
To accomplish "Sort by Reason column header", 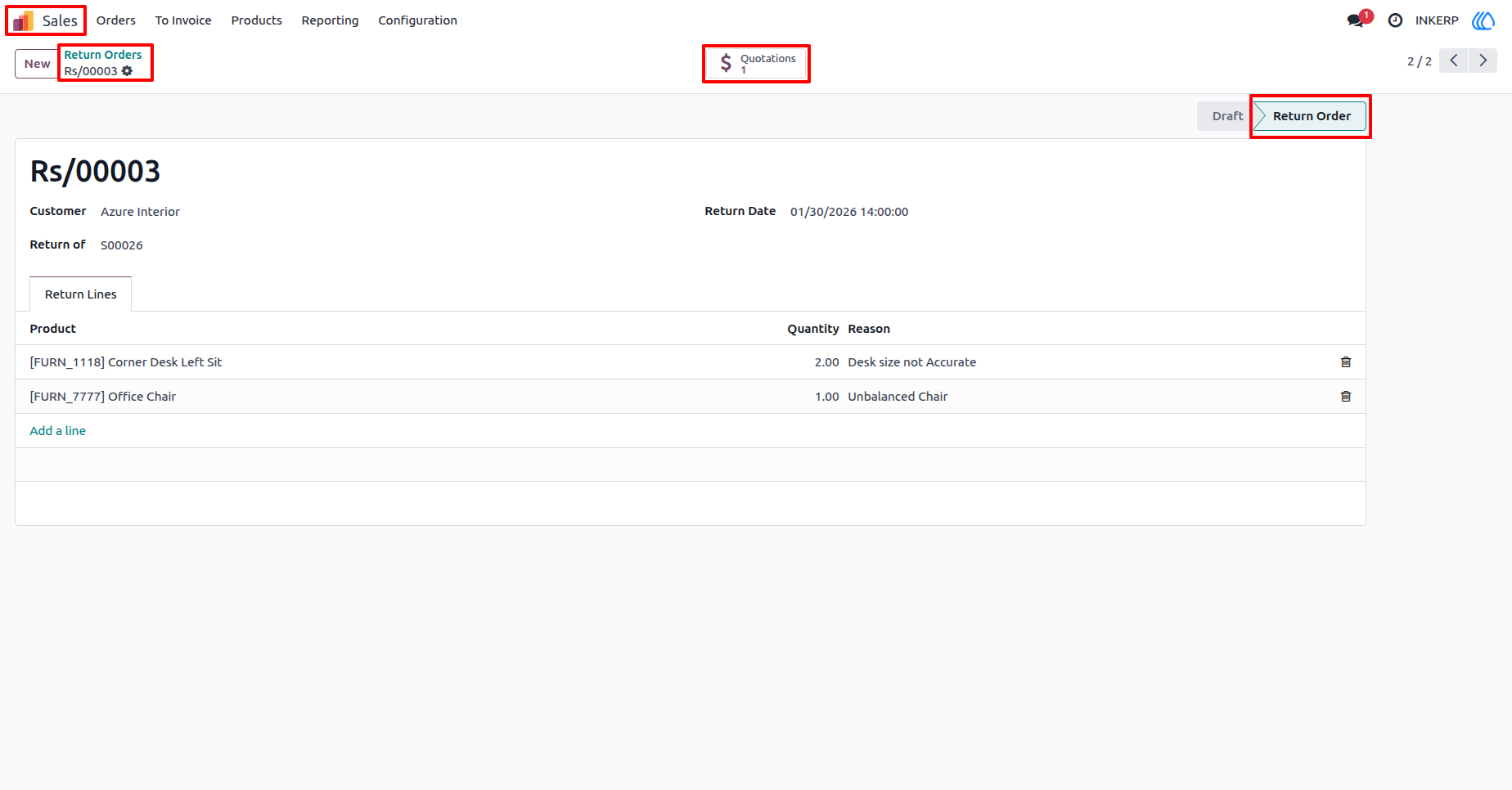I will pyautogui.click(x=869, y=329).
